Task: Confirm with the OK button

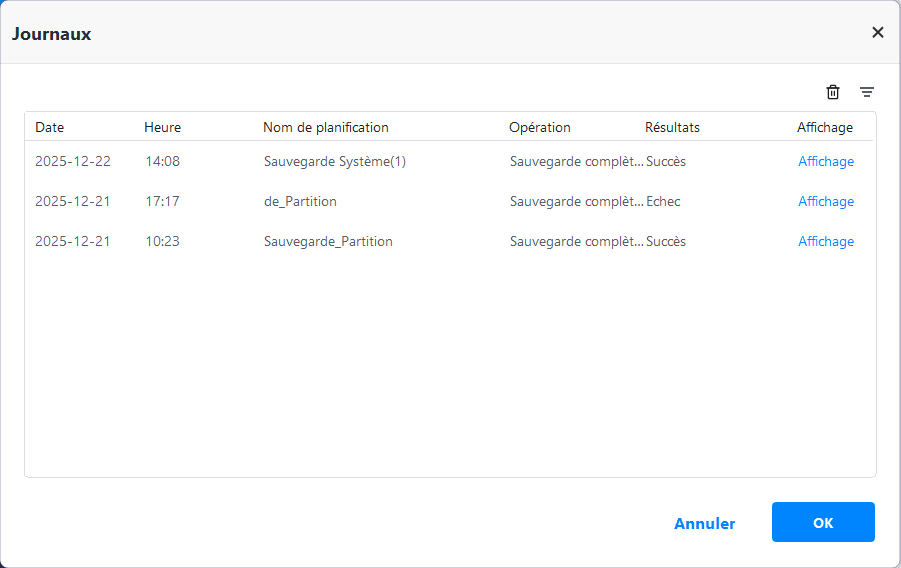Action: [822, 522]
